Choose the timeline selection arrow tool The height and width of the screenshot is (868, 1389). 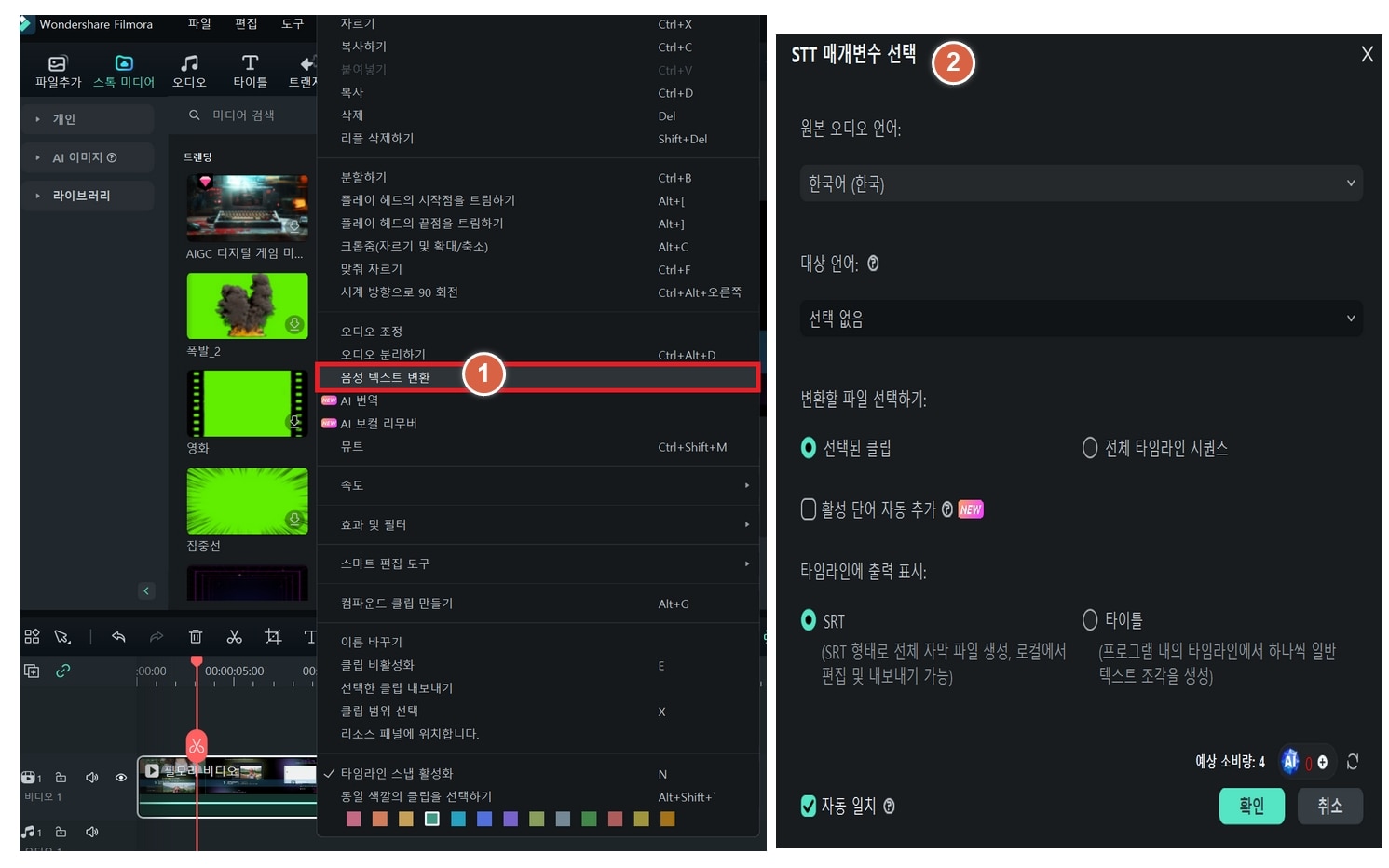pyautogui.click(x=62, y=637)
